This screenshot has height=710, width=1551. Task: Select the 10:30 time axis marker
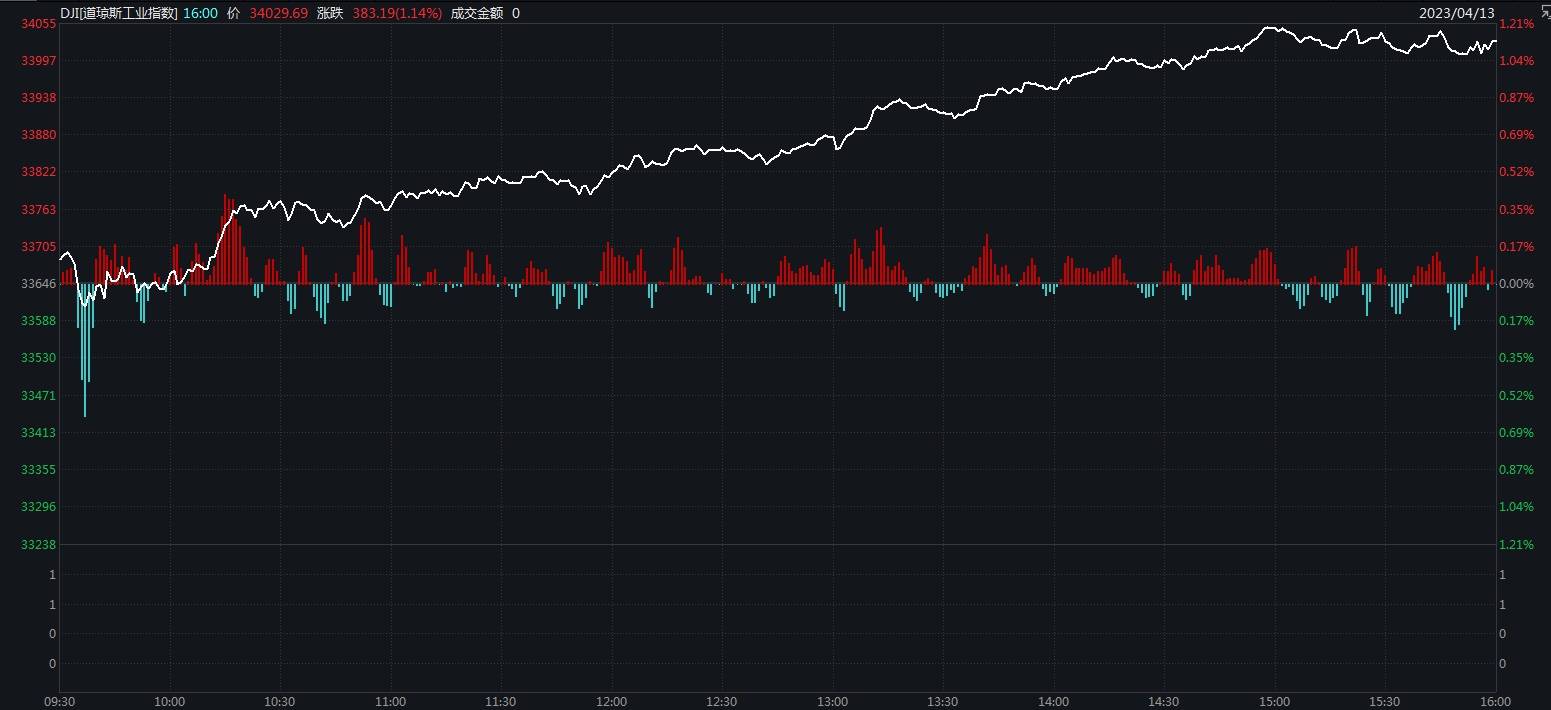pyautogui.click(x=280, y=701)
